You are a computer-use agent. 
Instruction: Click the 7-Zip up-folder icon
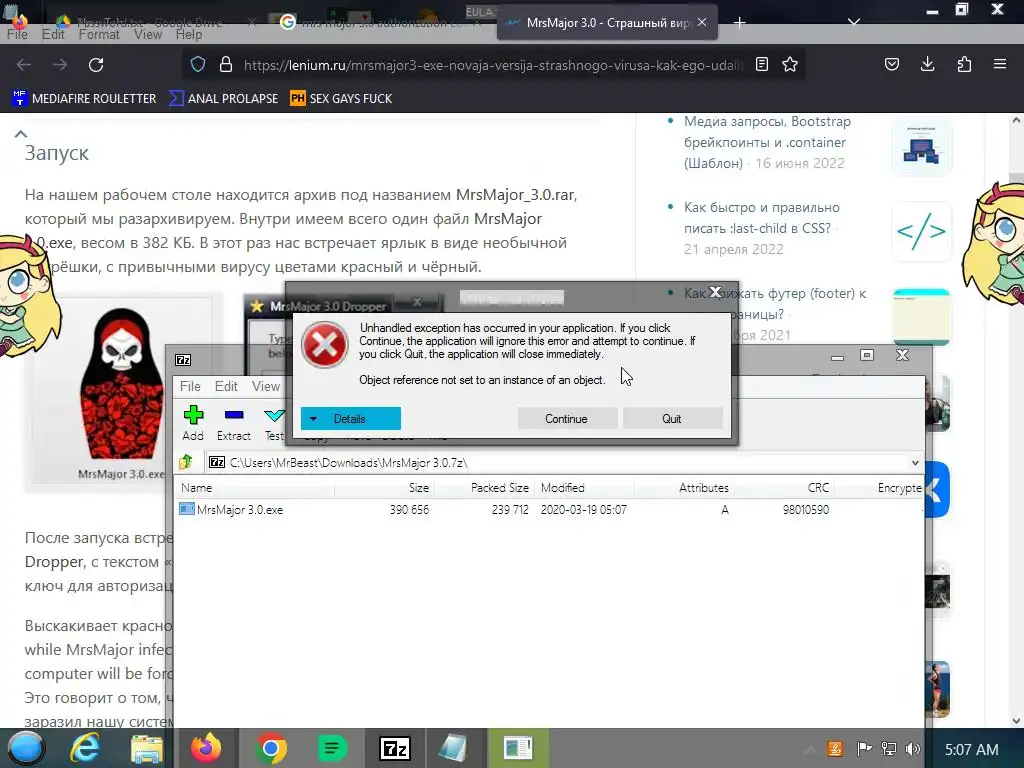coord(185,462)
